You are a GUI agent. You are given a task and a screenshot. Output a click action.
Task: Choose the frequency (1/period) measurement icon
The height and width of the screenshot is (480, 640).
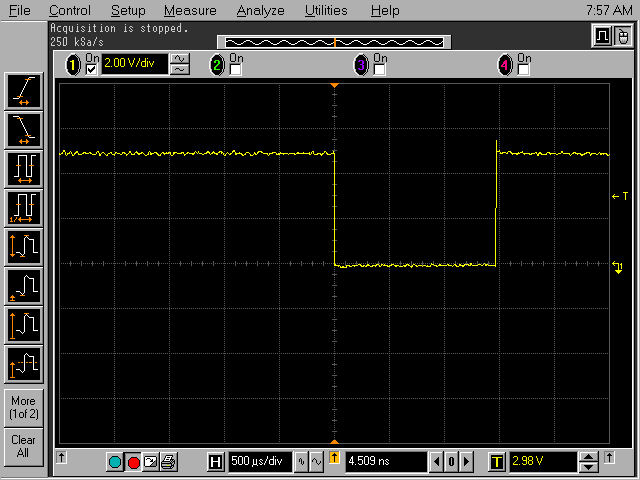point(24,208)
